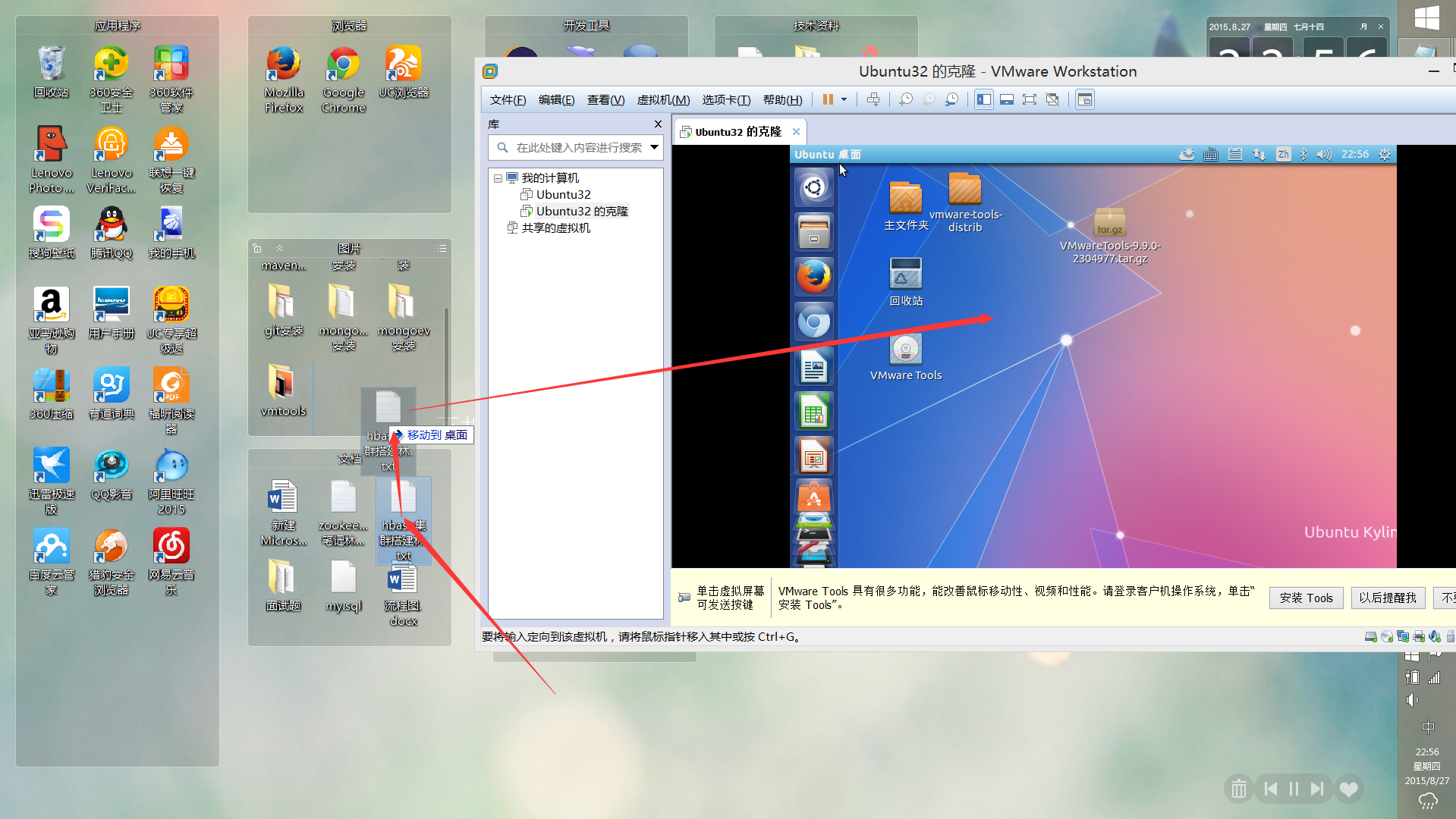This screenshot has width=1456, height=819.
Task: Pause the virtual machine from the toolbar
Action: (x=828, y=99)
